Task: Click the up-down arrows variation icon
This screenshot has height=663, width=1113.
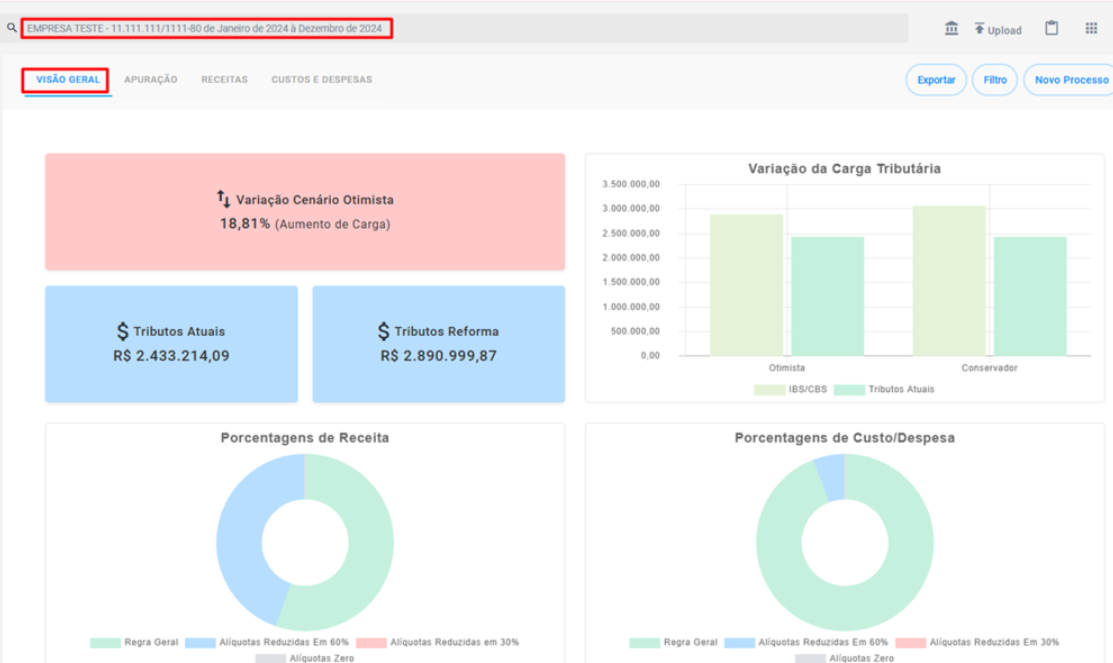Action: click(224, 199)
